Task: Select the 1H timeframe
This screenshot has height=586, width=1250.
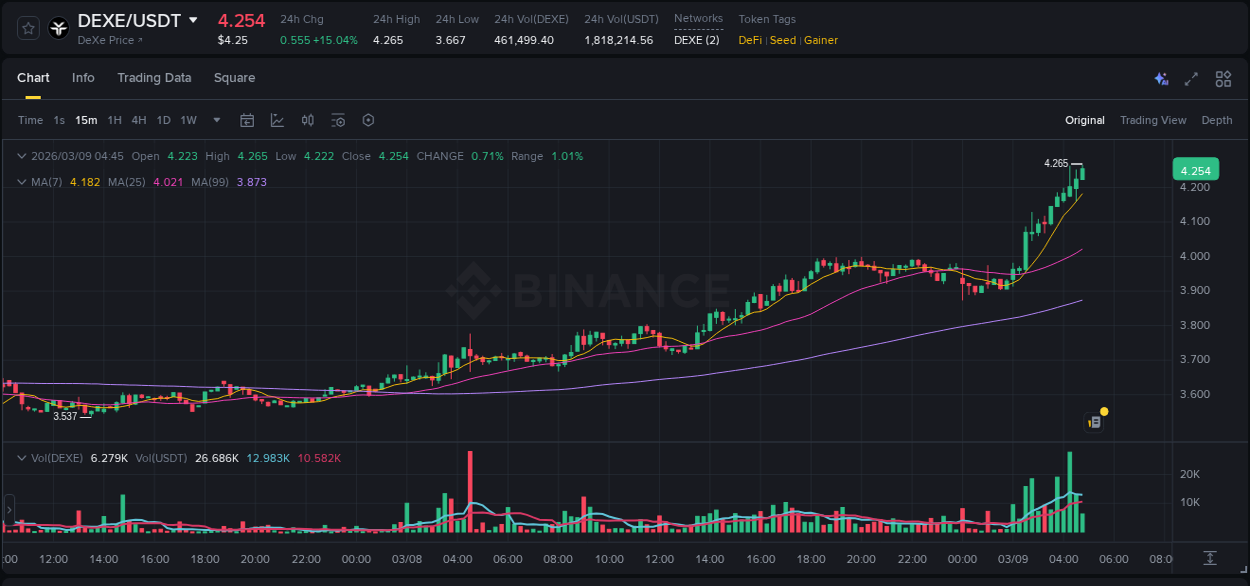Action: tap(114, 120)
